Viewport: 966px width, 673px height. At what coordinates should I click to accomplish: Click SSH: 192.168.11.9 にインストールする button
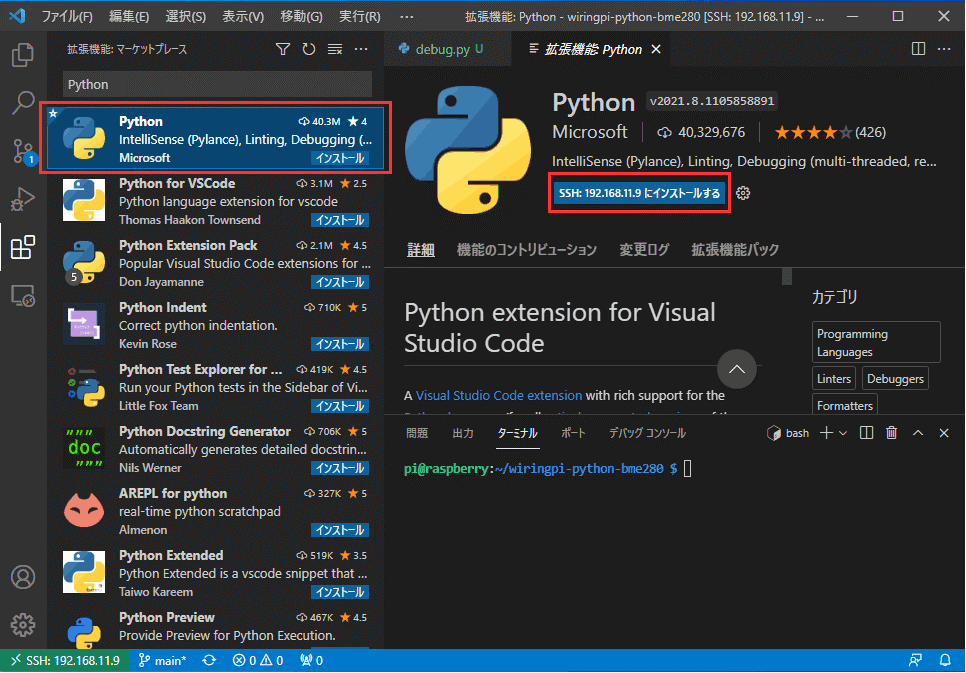click(x=639, y=194)
